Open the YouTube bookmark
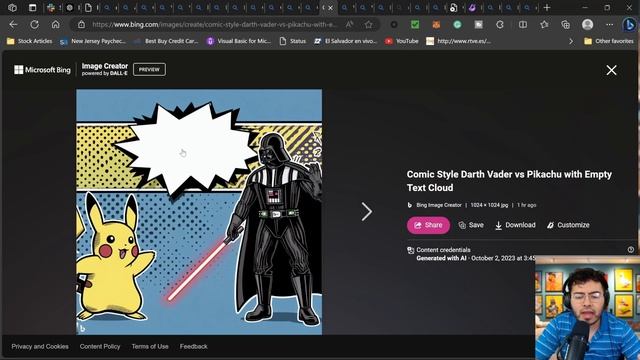640x360 pixels. tap(402, 41)
